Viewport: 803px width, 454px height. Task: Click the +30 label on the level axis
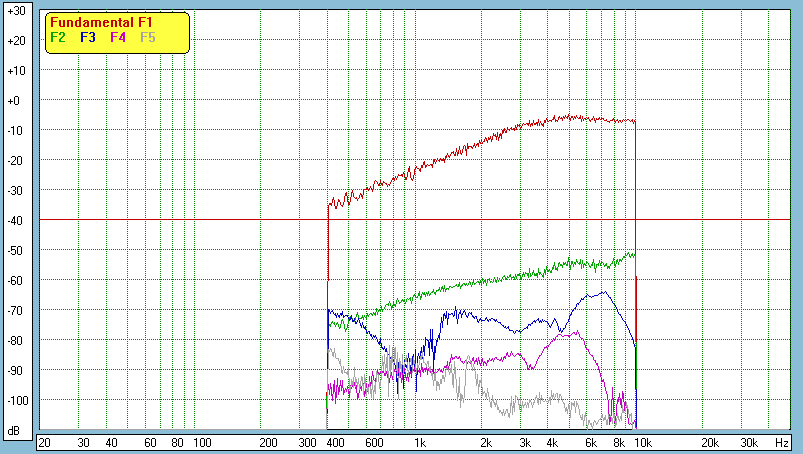click(x=15, y=11)
